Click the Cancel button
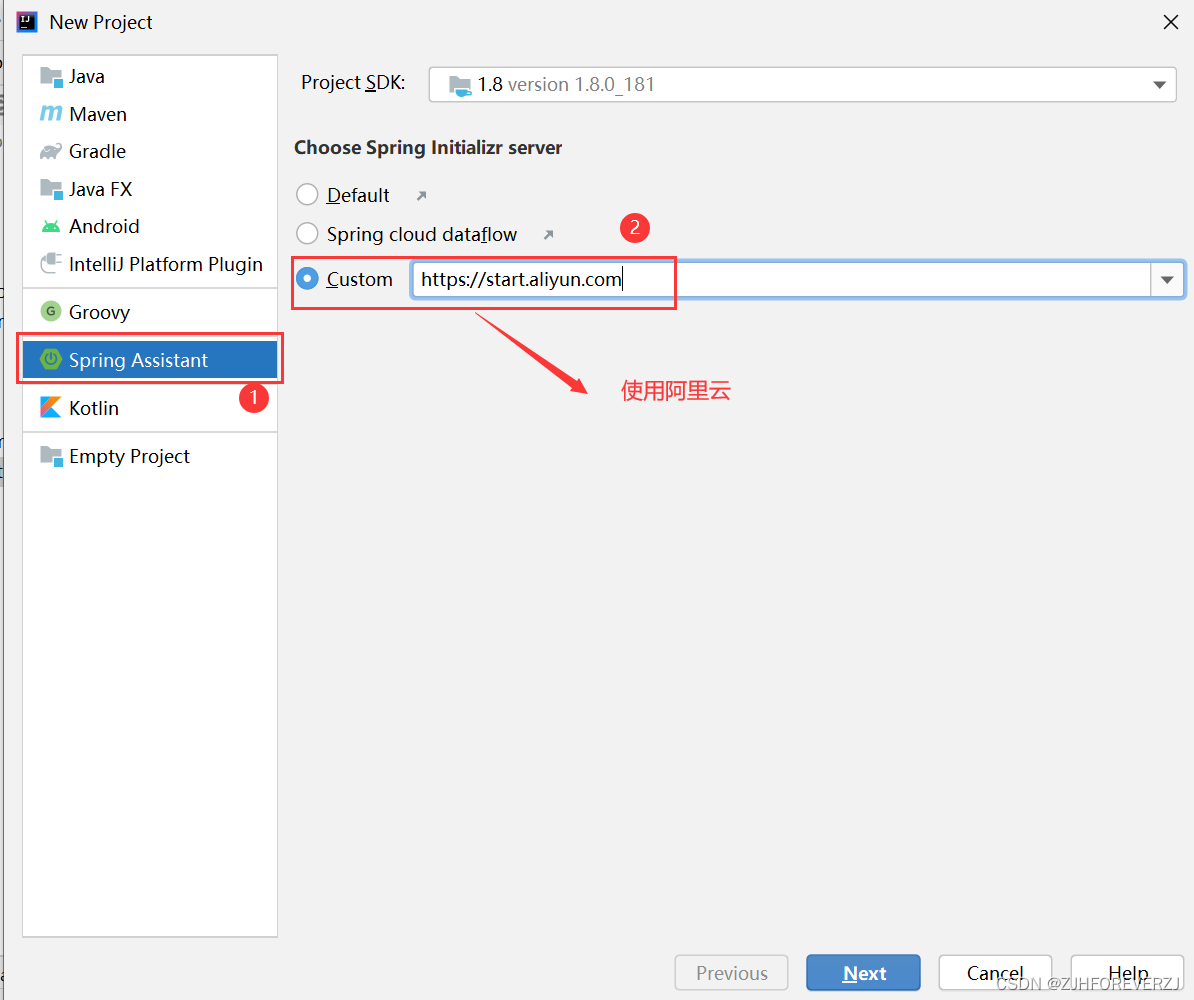This screenshot has width=1194, height=1000. tap(995, 973)
